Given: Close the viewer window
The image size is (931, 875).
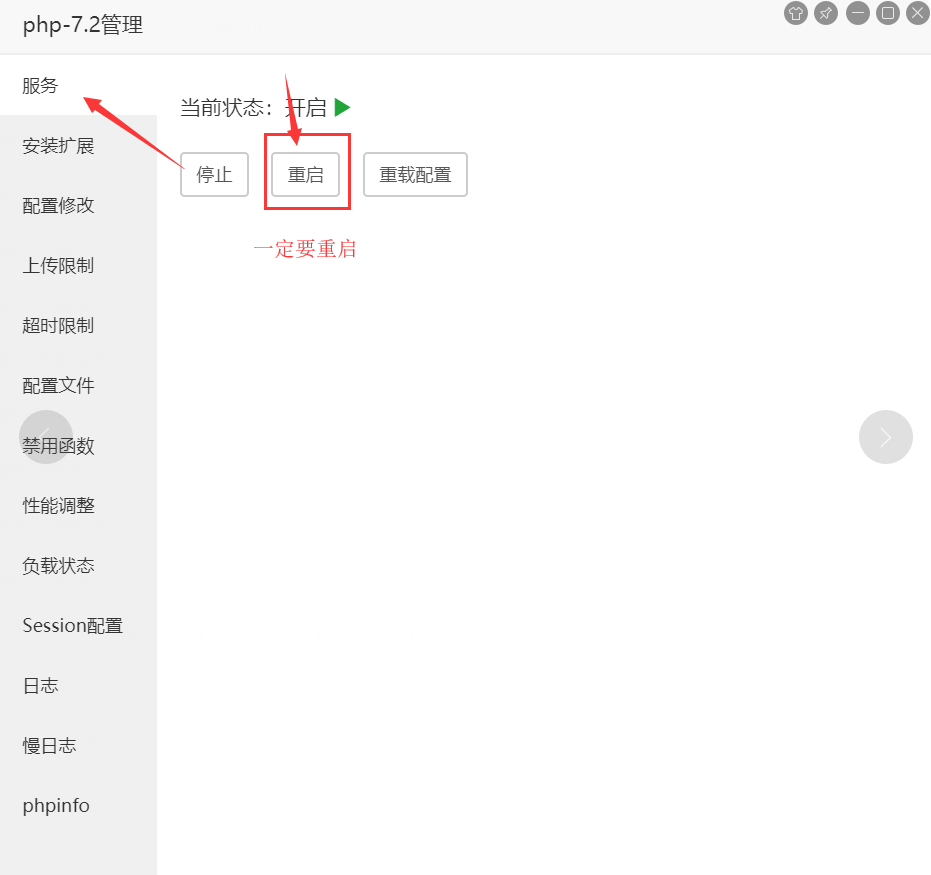Looking at the screenshot, I should point(918,13).
